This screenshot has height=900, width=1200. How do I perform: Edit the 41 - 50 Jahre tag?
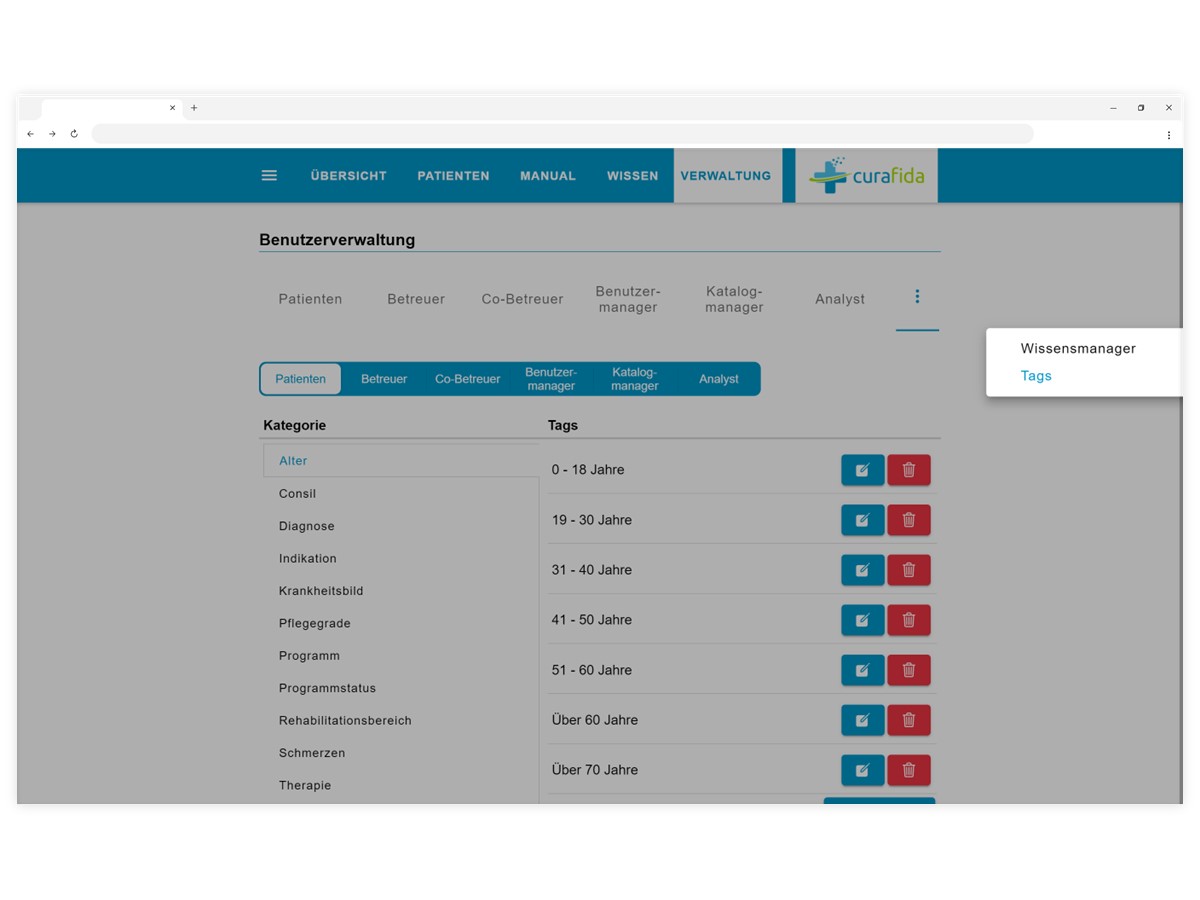point(863,620)
